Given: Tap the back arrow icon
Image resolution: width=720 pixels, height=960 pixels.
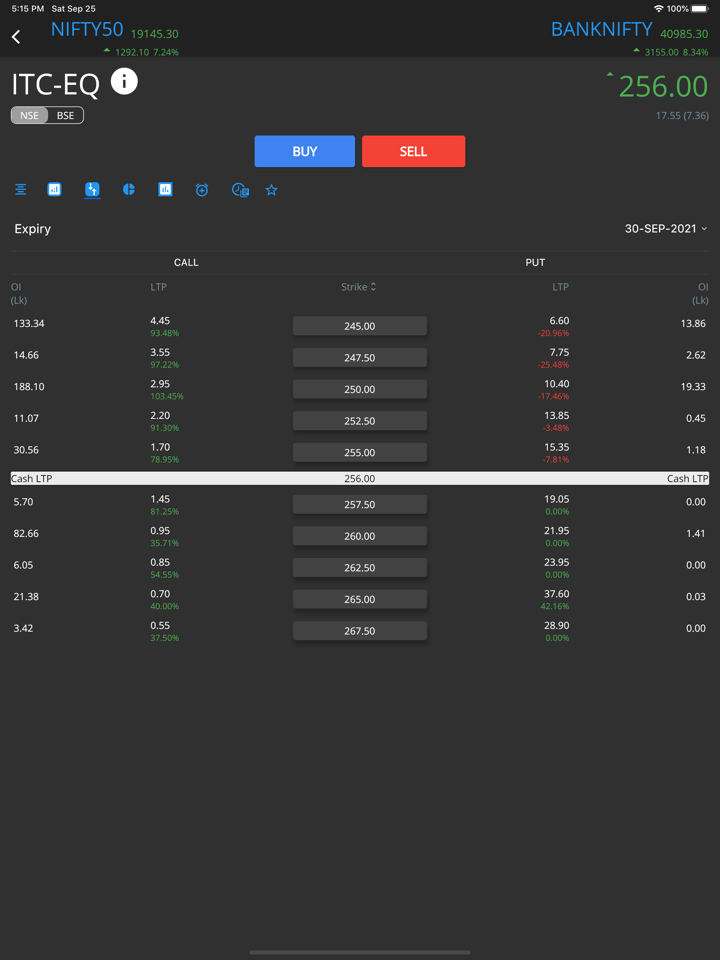Looking at the screenshot, I should (16, 37).
